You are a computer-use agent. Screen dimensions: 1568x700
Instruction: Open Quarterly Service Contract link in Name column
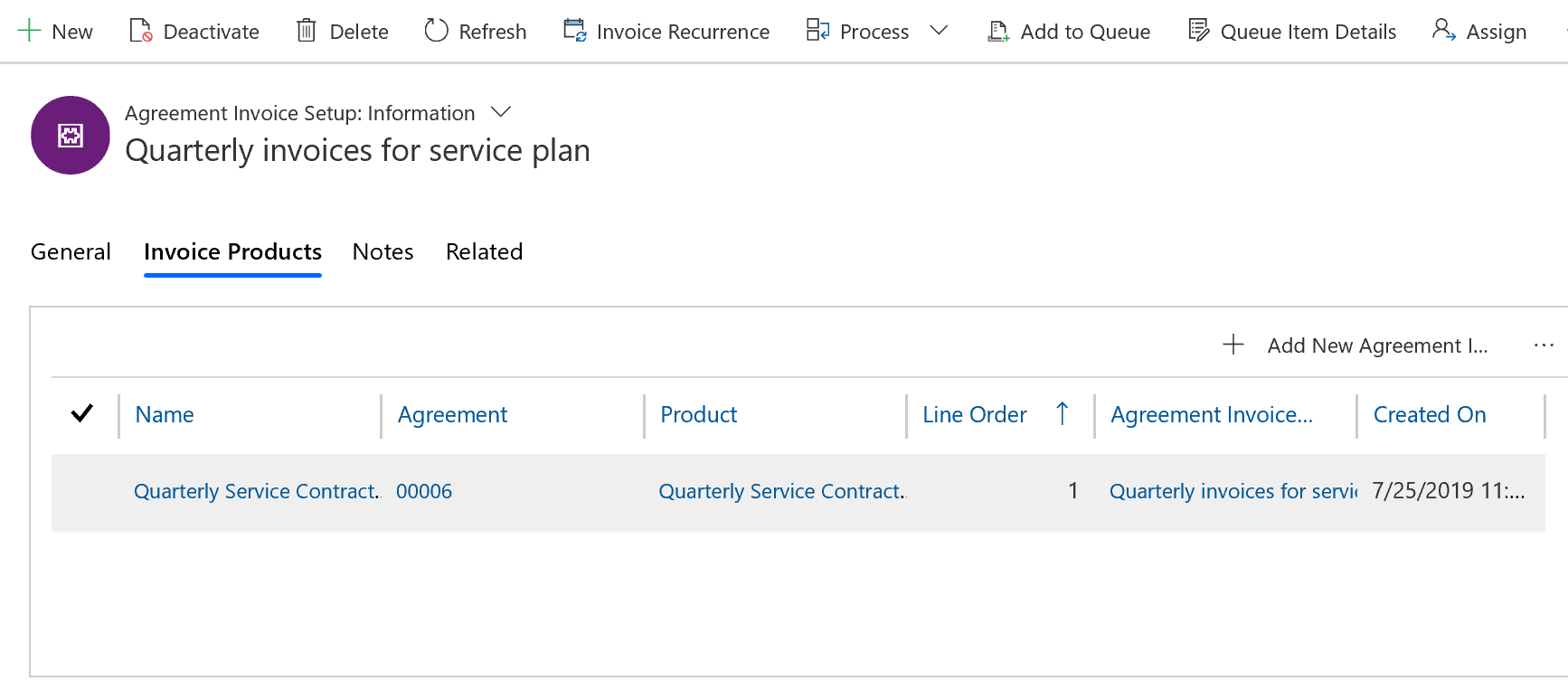click(x=257, y=491)
